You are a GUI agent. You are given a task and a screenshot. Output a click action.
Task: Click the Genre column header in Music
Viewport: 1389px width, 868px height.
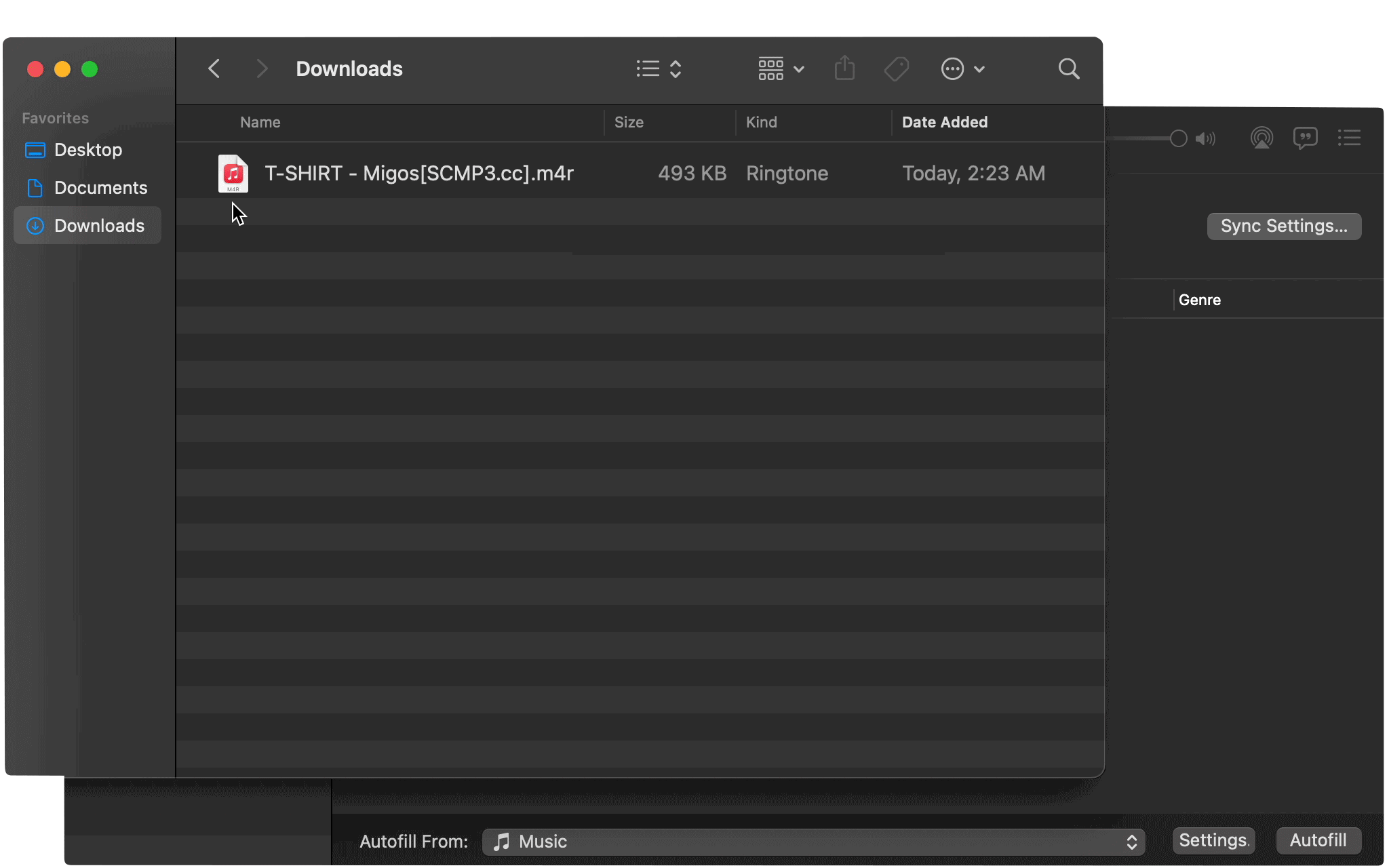(1200, 300)
